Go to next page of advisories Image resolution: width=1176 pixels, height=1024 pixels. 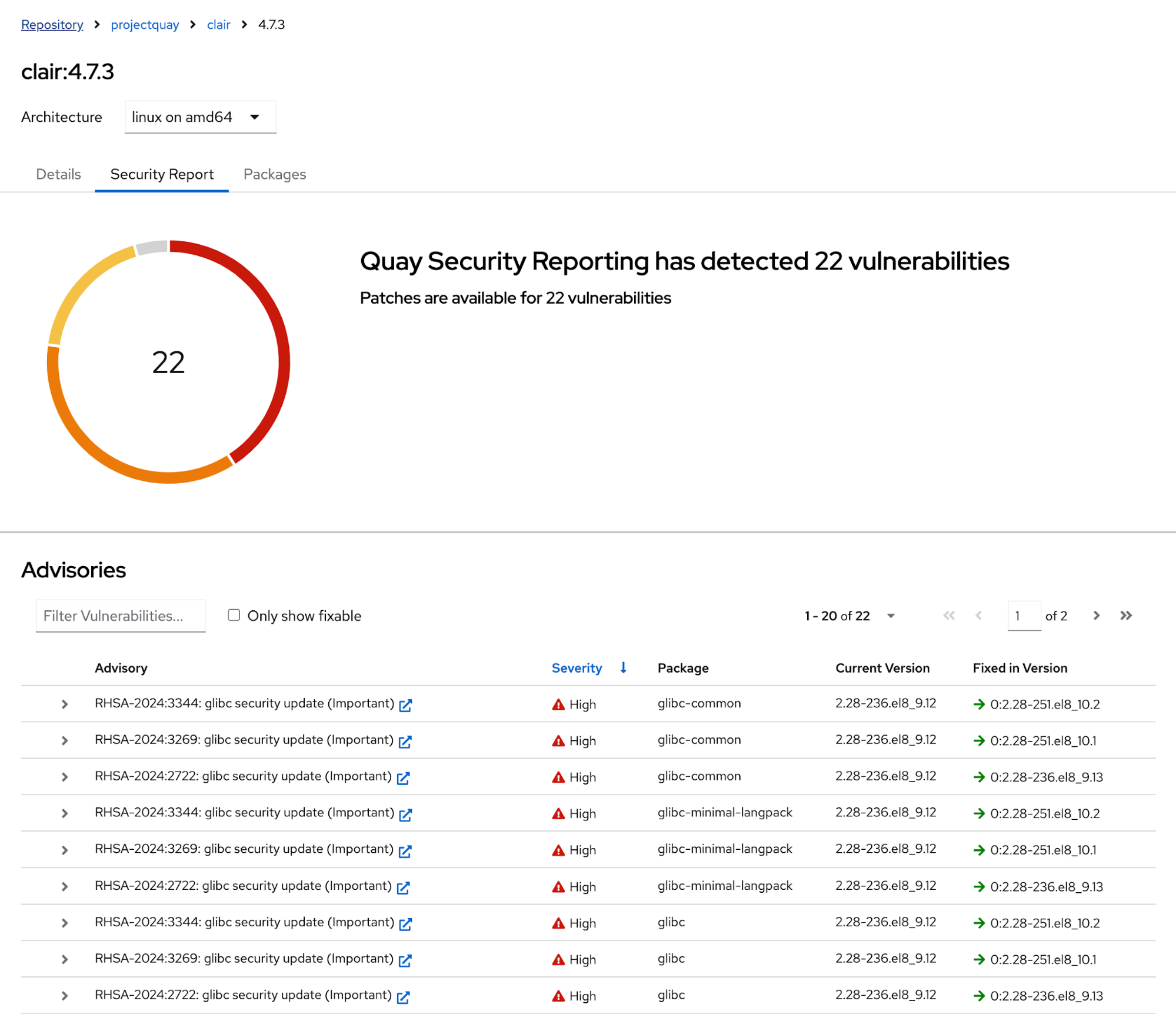coord(1096,616)
